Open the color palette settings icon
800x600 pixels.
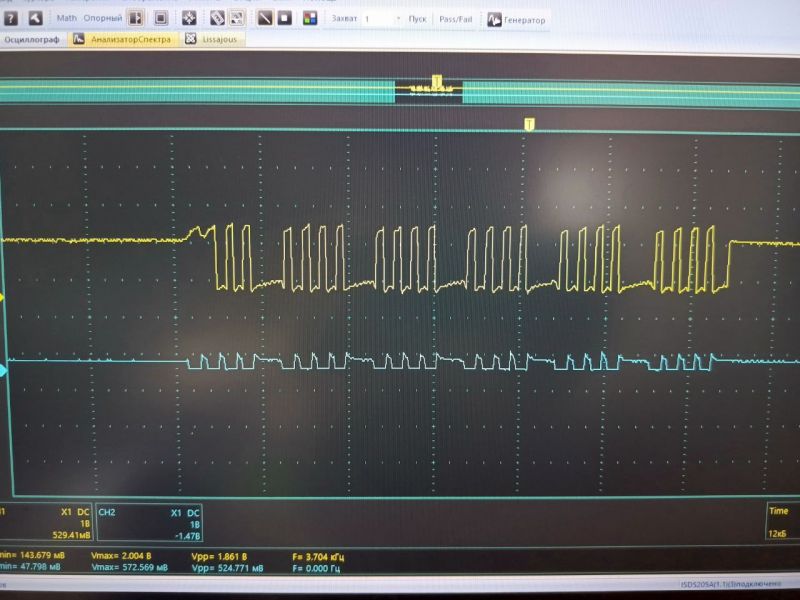click(310, 18)
